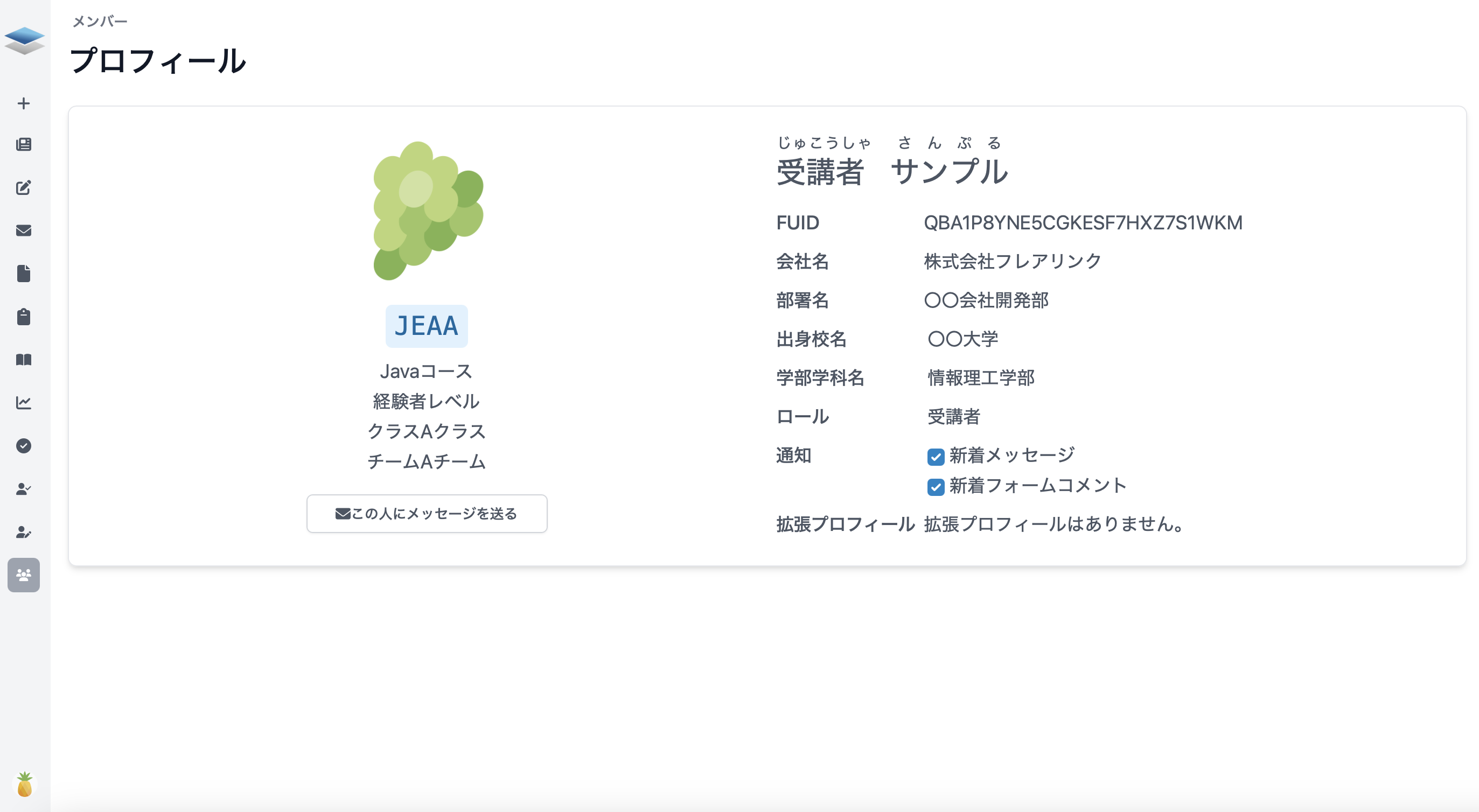View analytics via the chart icon
Image resolution: width=1479 pixels, height=812 pixels.
click(24, 402)
